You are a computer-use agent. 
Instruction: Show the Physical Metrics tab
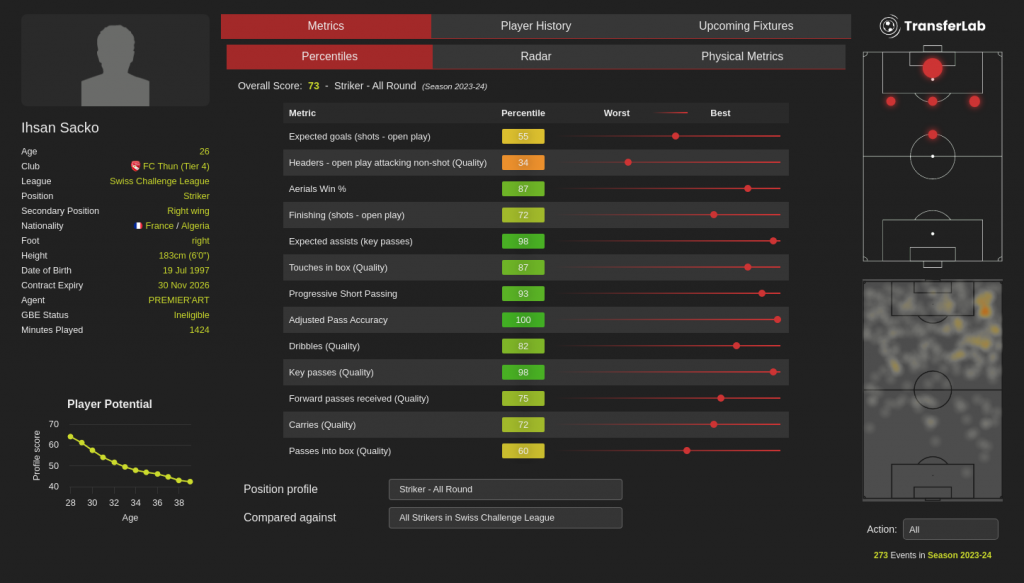coord(742,57)
